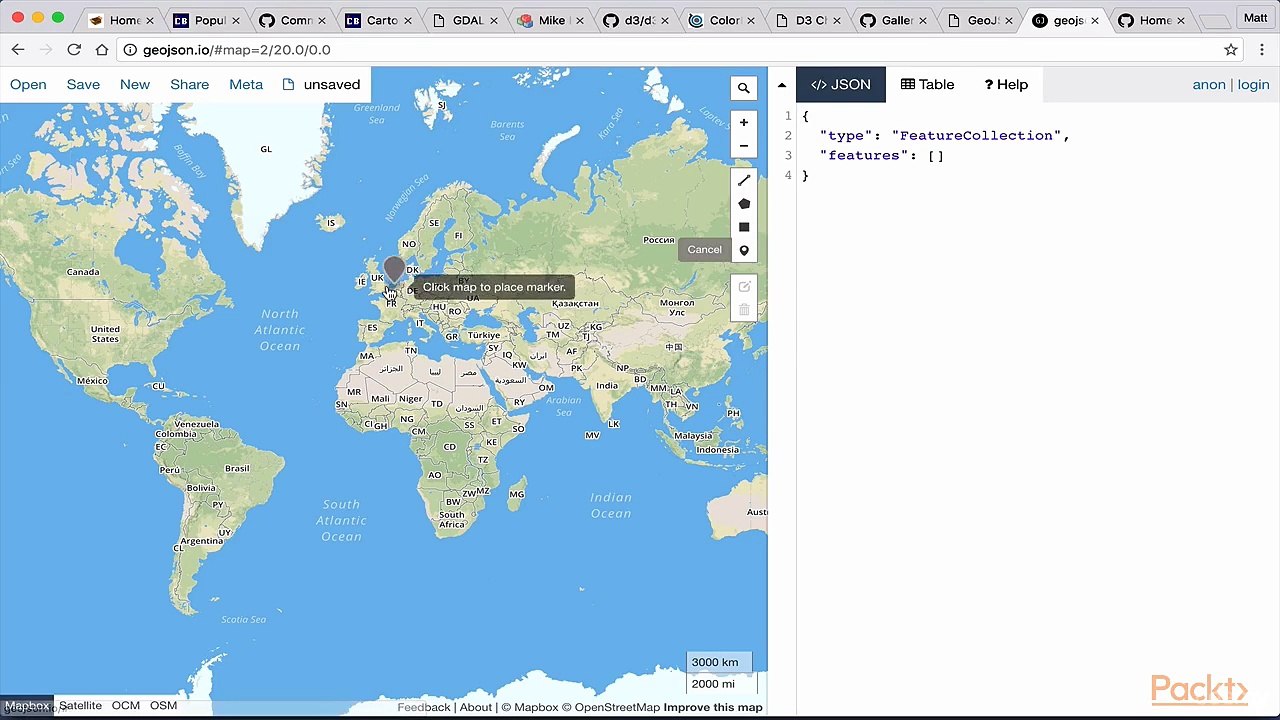Open the Meta menu
1280x720 pixels.
[x=246, y=85]
